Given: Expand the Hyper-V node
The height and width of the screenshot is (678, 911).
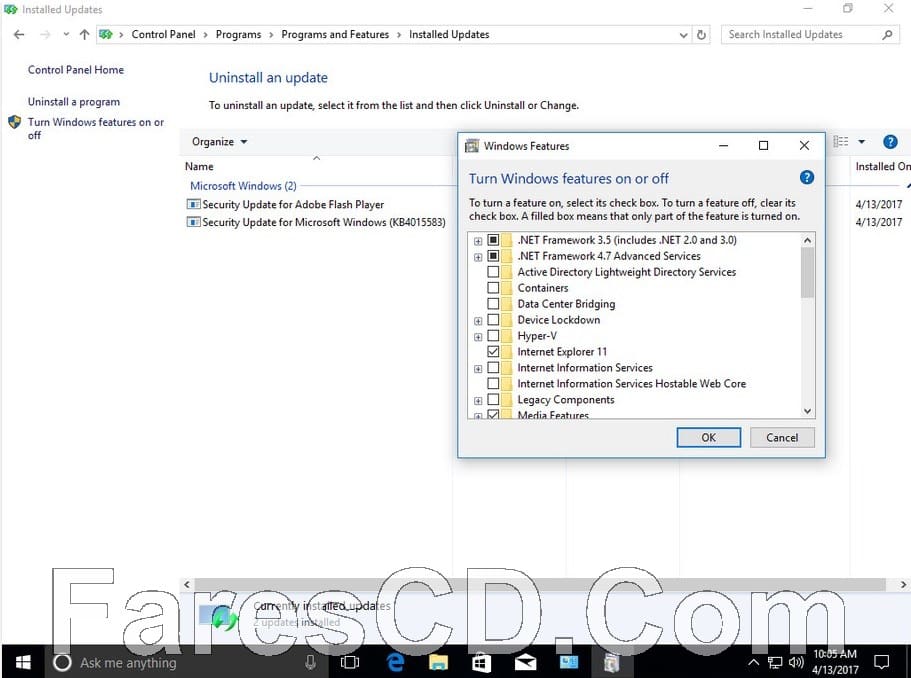Looking at the screenshot, I should coord(478,337).
